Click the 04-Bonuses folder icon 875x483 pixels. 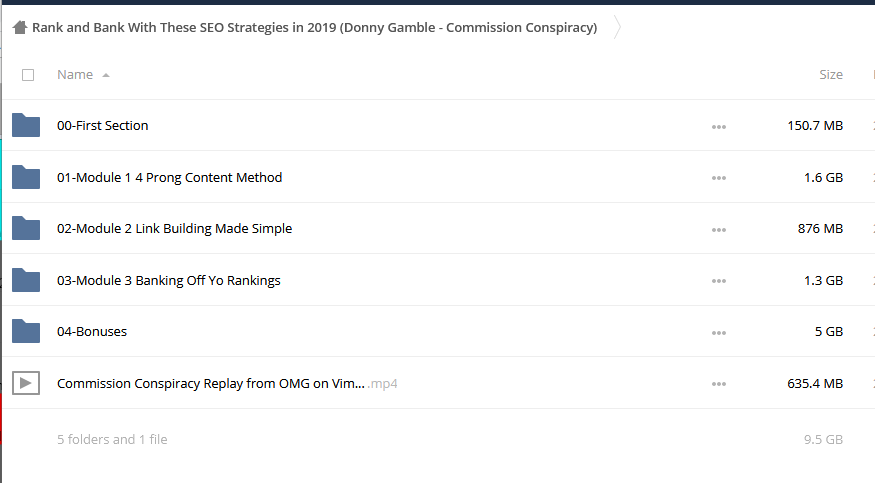click(26, 331)
